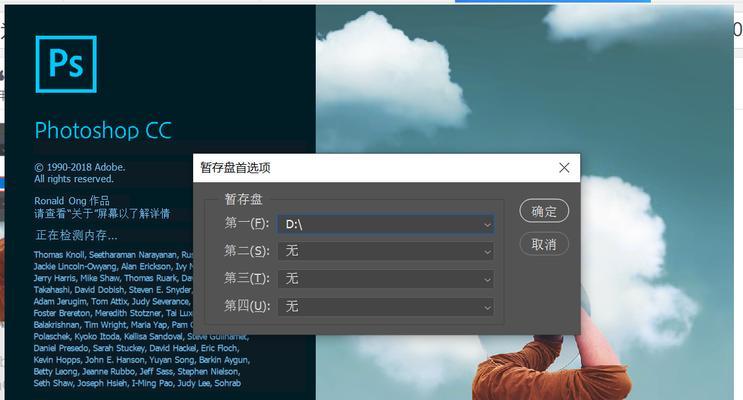This screenshot has height=400, width=743.
Task: Click the All rights reserved text
Action: click(73, 179)
